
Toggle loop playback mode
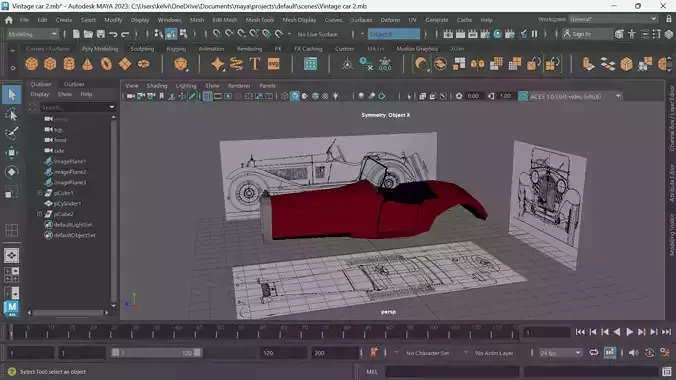[594, 353]
